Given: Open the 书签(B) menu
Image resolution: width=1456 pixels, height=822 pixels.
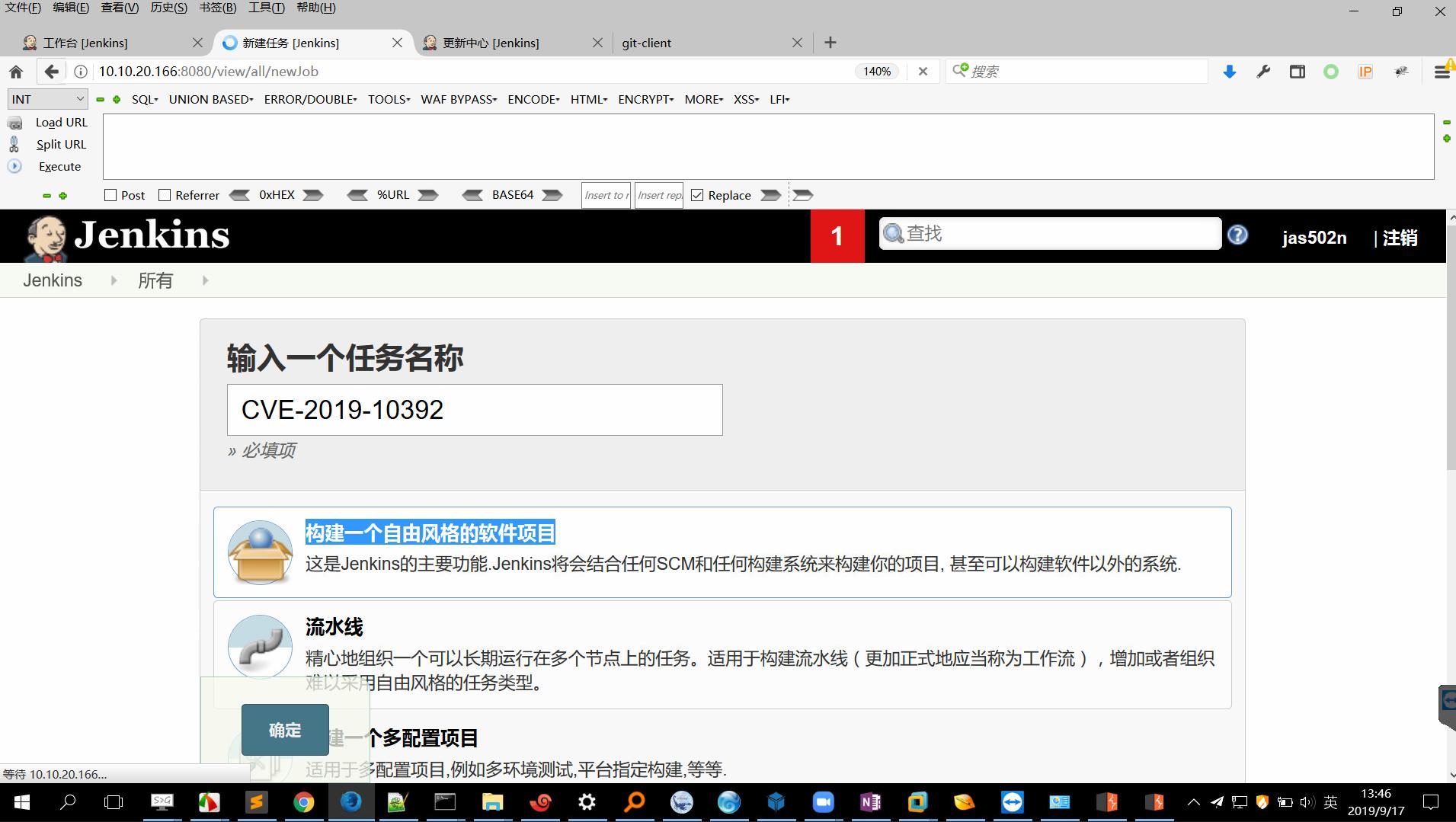Looking at the screenshot, I should click(217, 8).
